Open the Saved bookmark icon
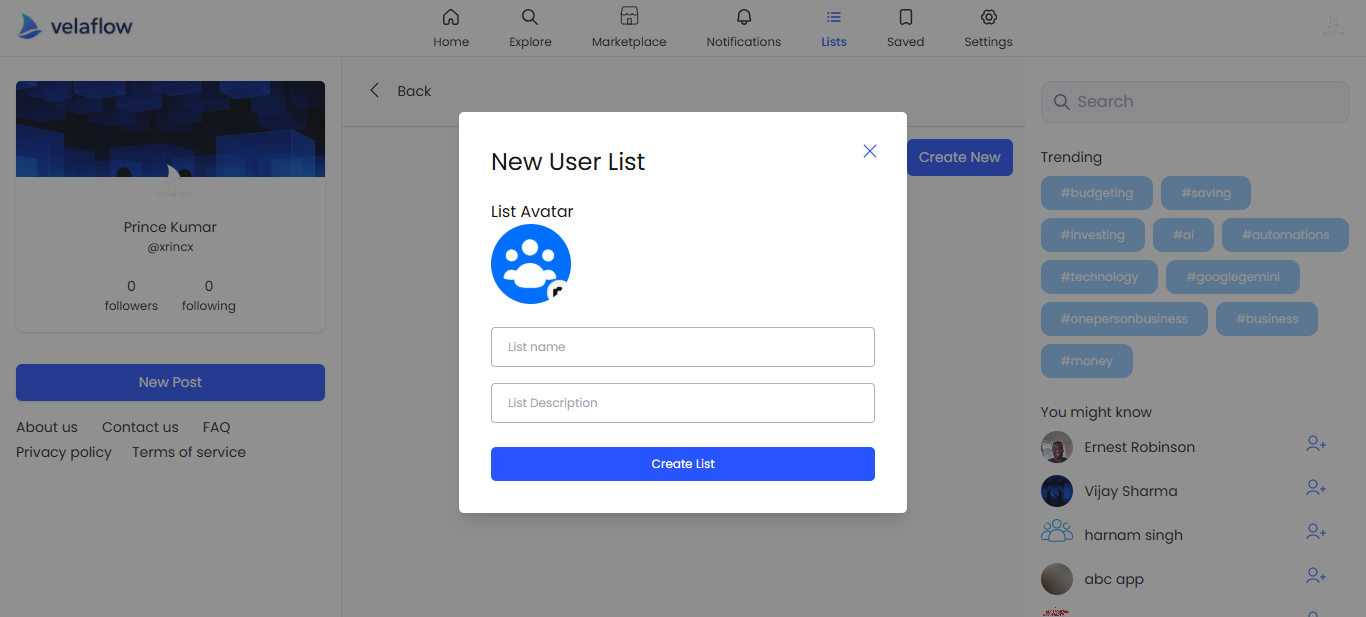Image resolution: width=1366 pixels, height=617 pixels. click(x=905, y=17)
